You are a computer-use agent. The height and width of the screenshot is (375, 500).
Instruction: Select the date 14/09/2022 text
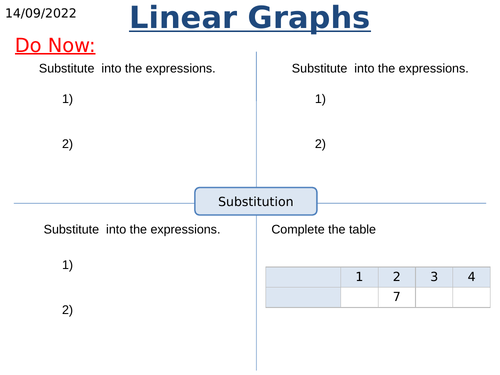pyautogui.click(x=41, y=13)
